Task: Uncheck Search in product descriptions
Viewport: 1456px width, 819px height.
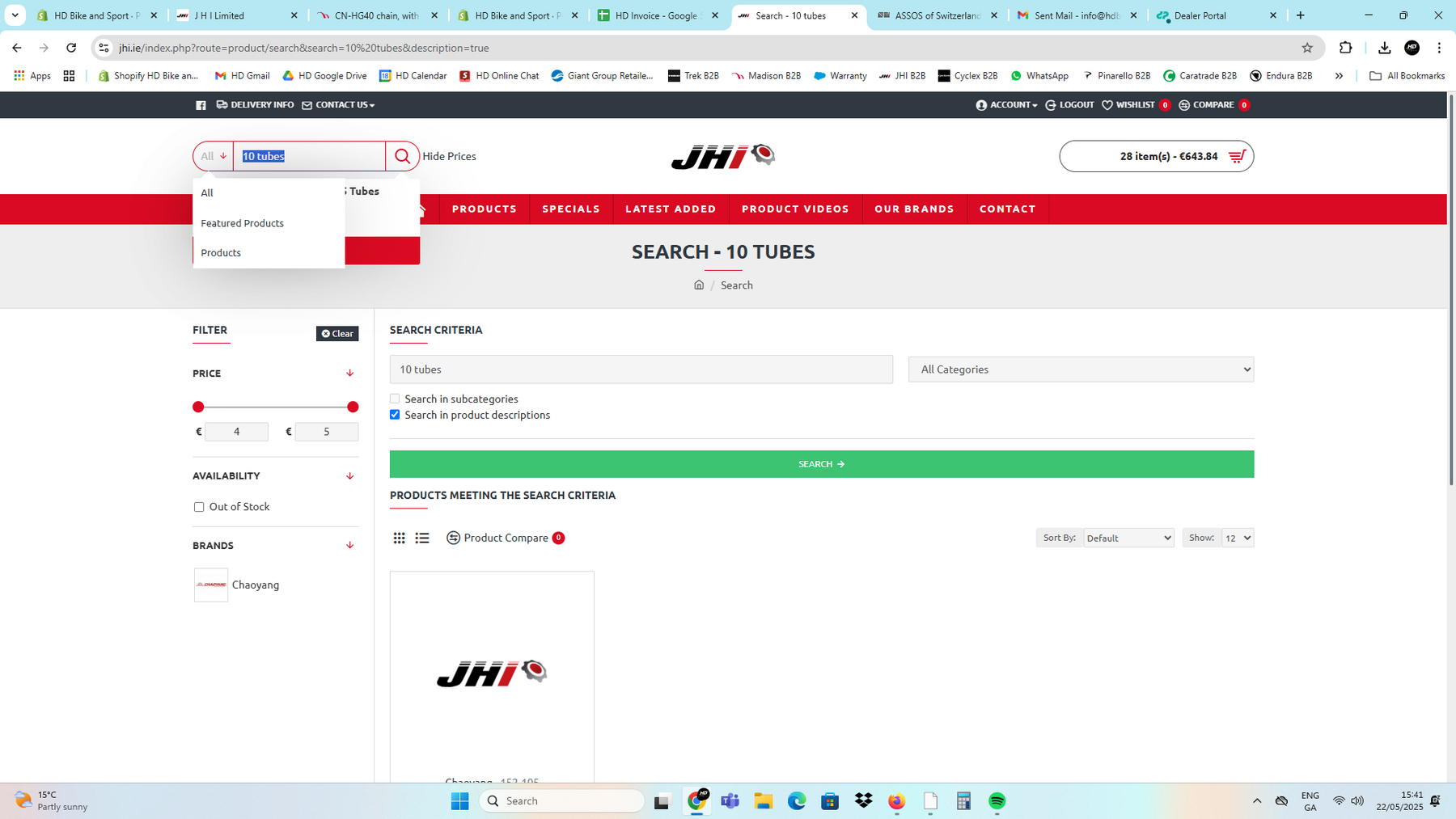Action: [x=395, y=415]
